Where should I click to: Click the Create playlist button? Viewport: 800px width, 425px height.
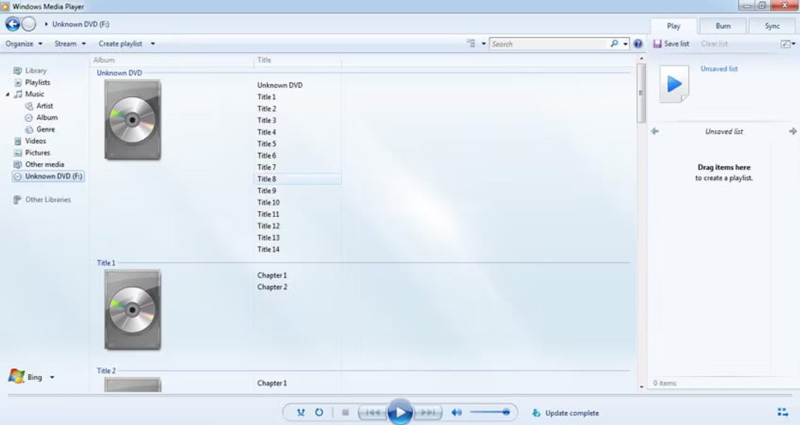[x=120, y=44]
